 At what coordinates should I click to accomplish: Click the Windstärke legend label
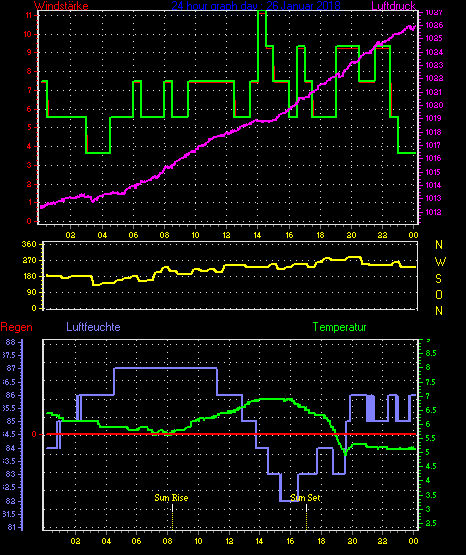[x=61, y=6]
